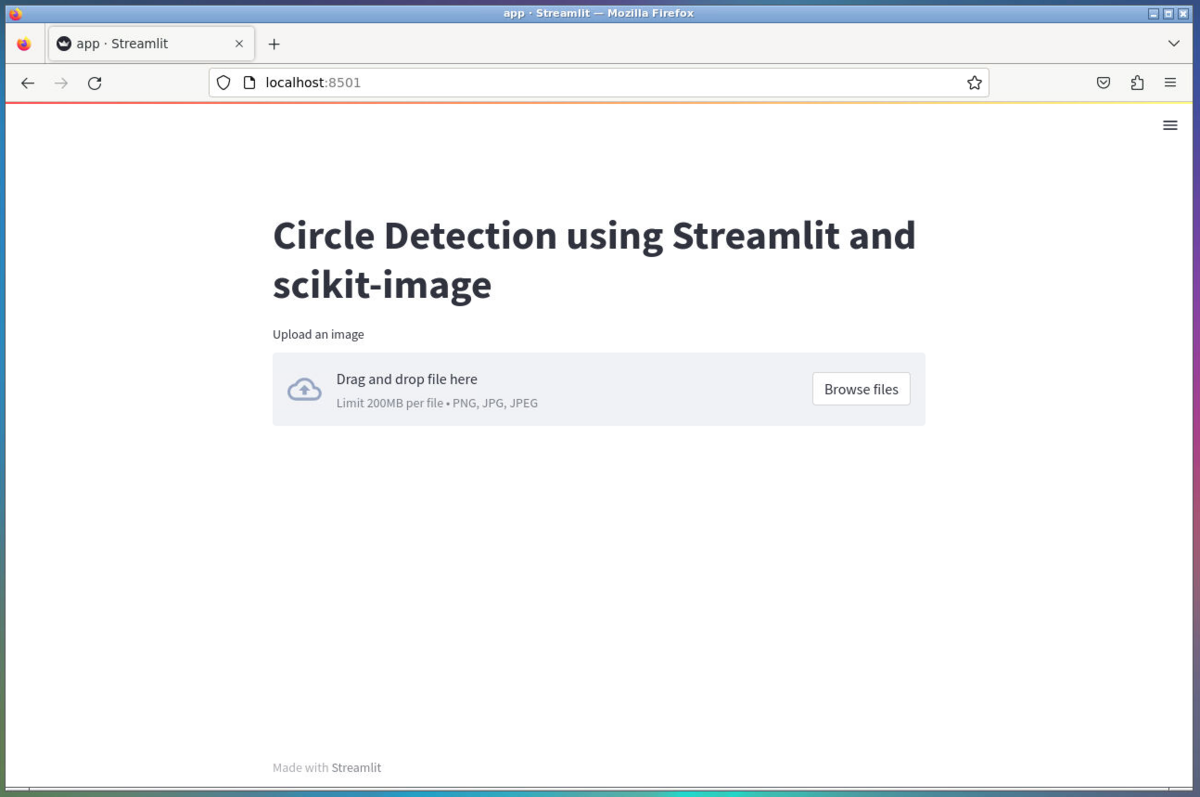Open the Streamlit link in footer
The width and height of the screenshot is (1200, 797).
[356, 767]
